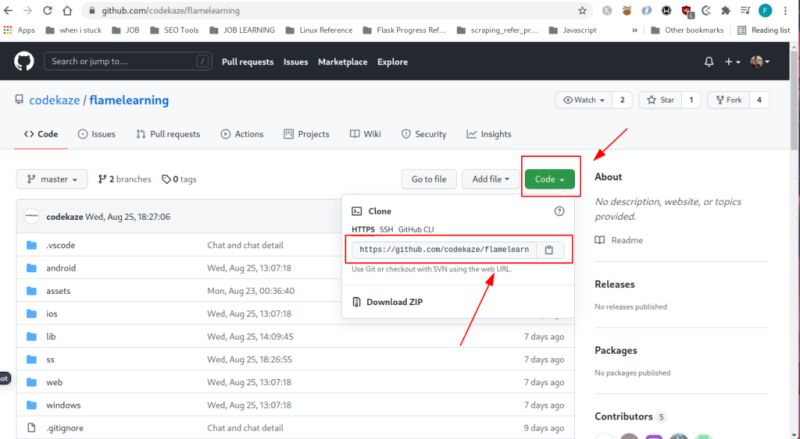
Task: Click the GitHub logo in header
Action: coord(24,61)
